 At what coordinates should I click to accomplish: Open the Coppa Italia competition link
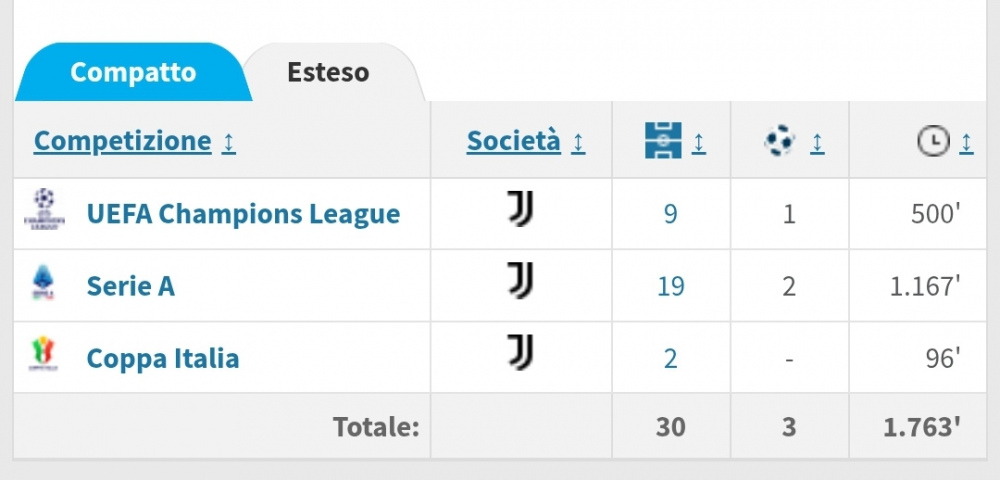pos(163,358)
